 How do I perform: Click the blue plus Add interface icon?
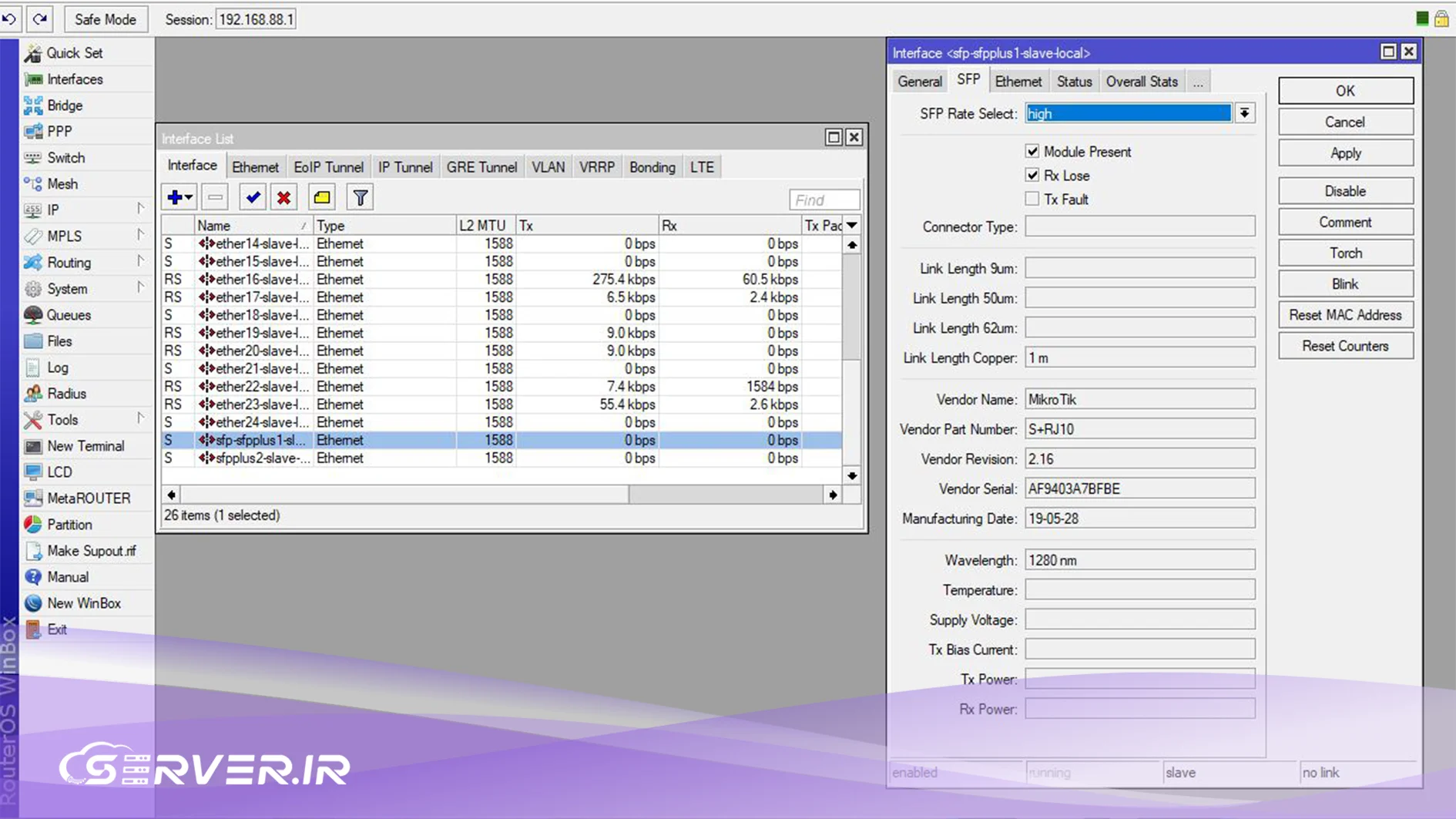(175, 197)
